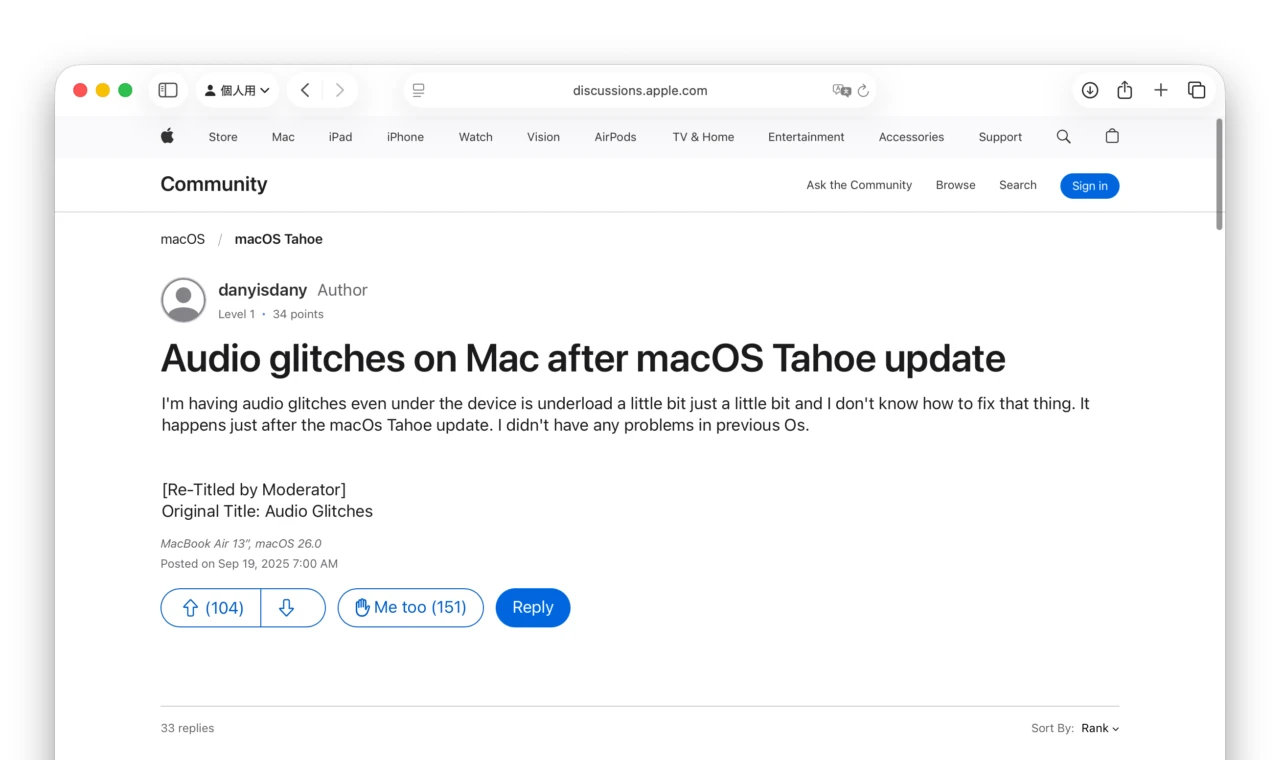Image resolution: width=1280 pixels, height=760 pixels.
Task: Open the Share icon in the toolbar
Action: point(1124,89)
